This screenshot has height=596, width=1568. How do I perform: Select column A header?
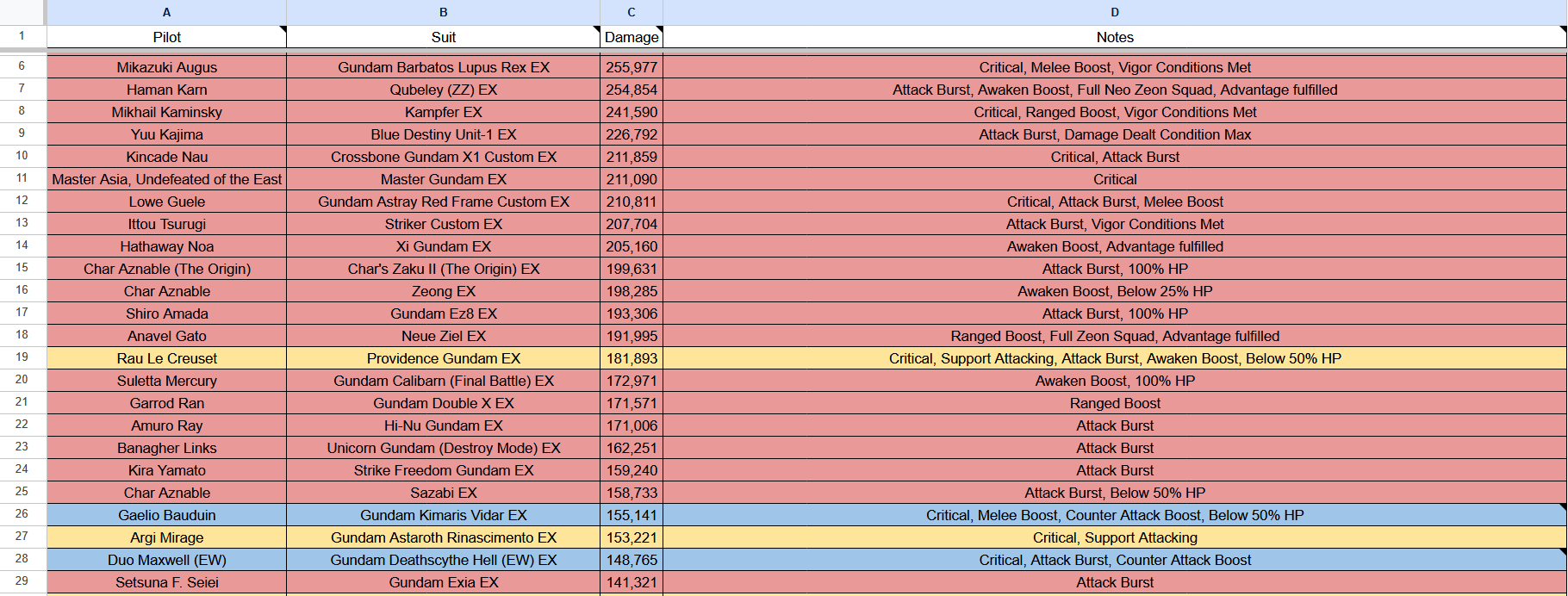click(x=166, y=12)
